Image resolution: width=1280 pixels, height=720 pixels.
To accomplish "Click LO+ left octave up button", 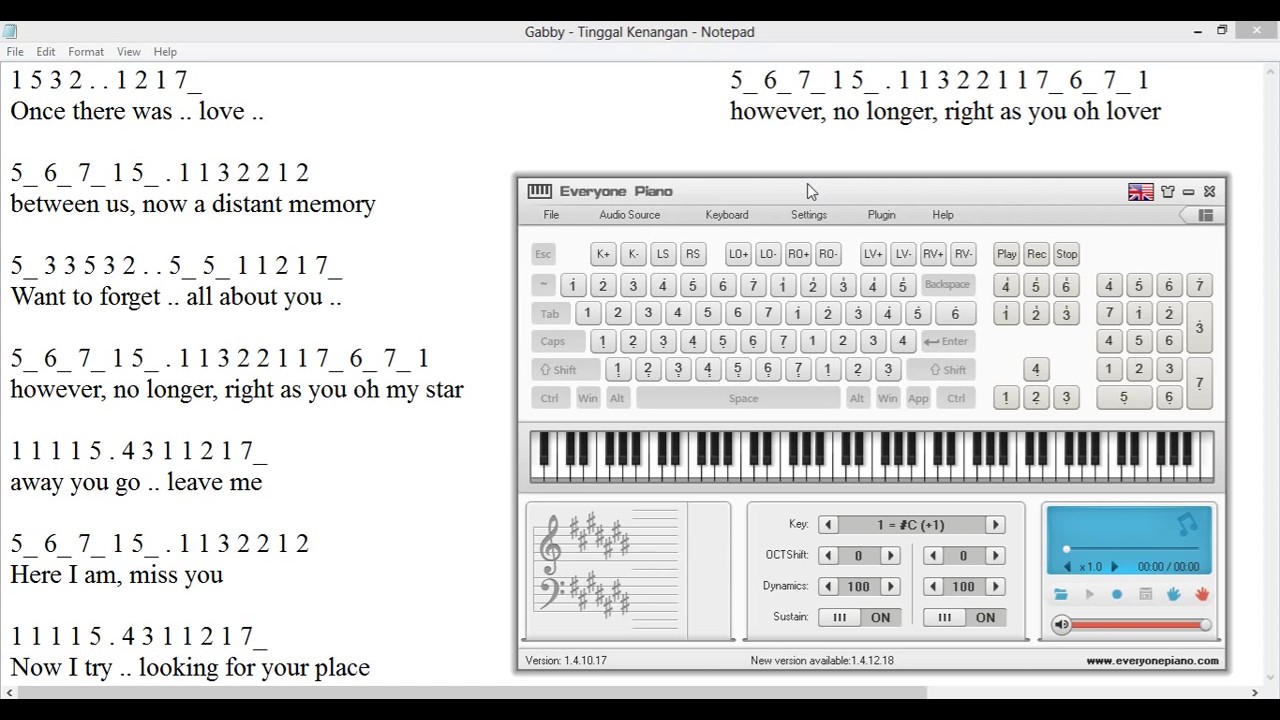I will (x=738, y=254).
